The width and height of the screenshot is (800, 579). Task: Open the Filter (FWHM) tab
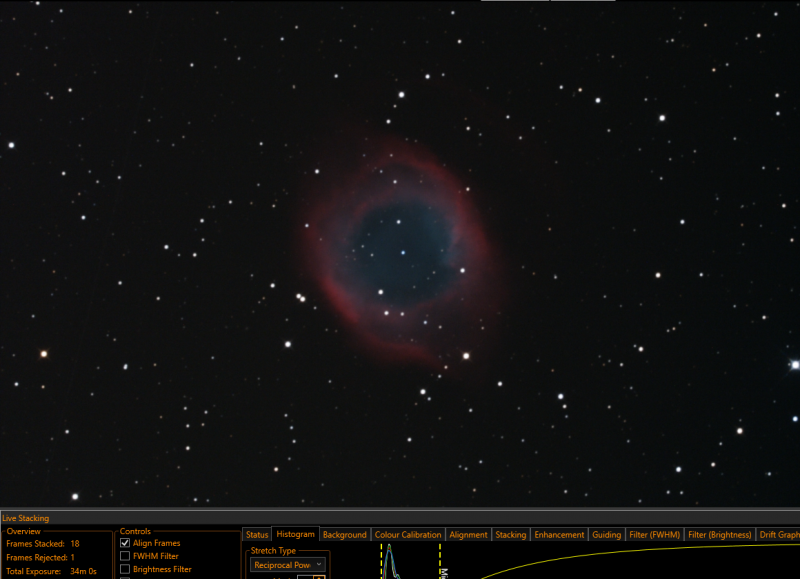[x=655, y=535]
